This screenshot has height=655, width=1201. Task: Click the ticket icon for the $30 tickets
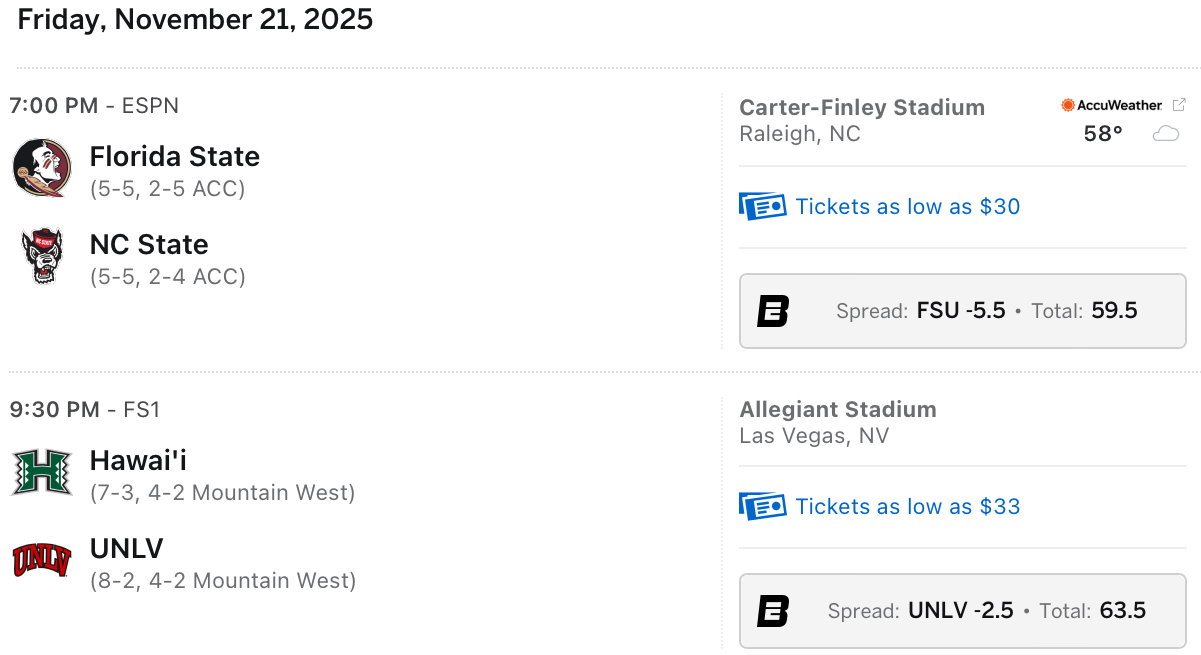[762, 206]
